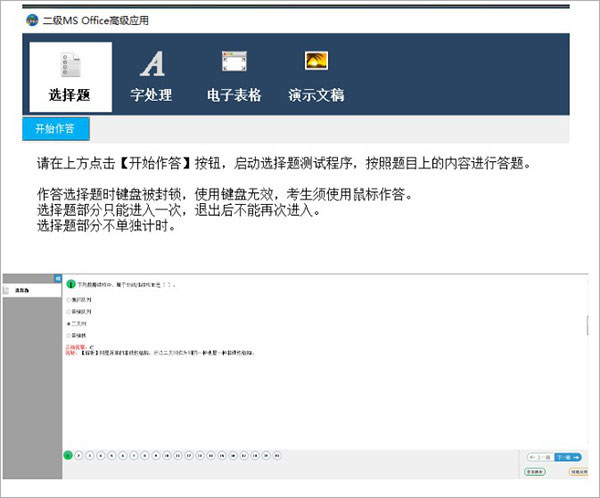Go back with the 上一题 button

coord(542,456)
